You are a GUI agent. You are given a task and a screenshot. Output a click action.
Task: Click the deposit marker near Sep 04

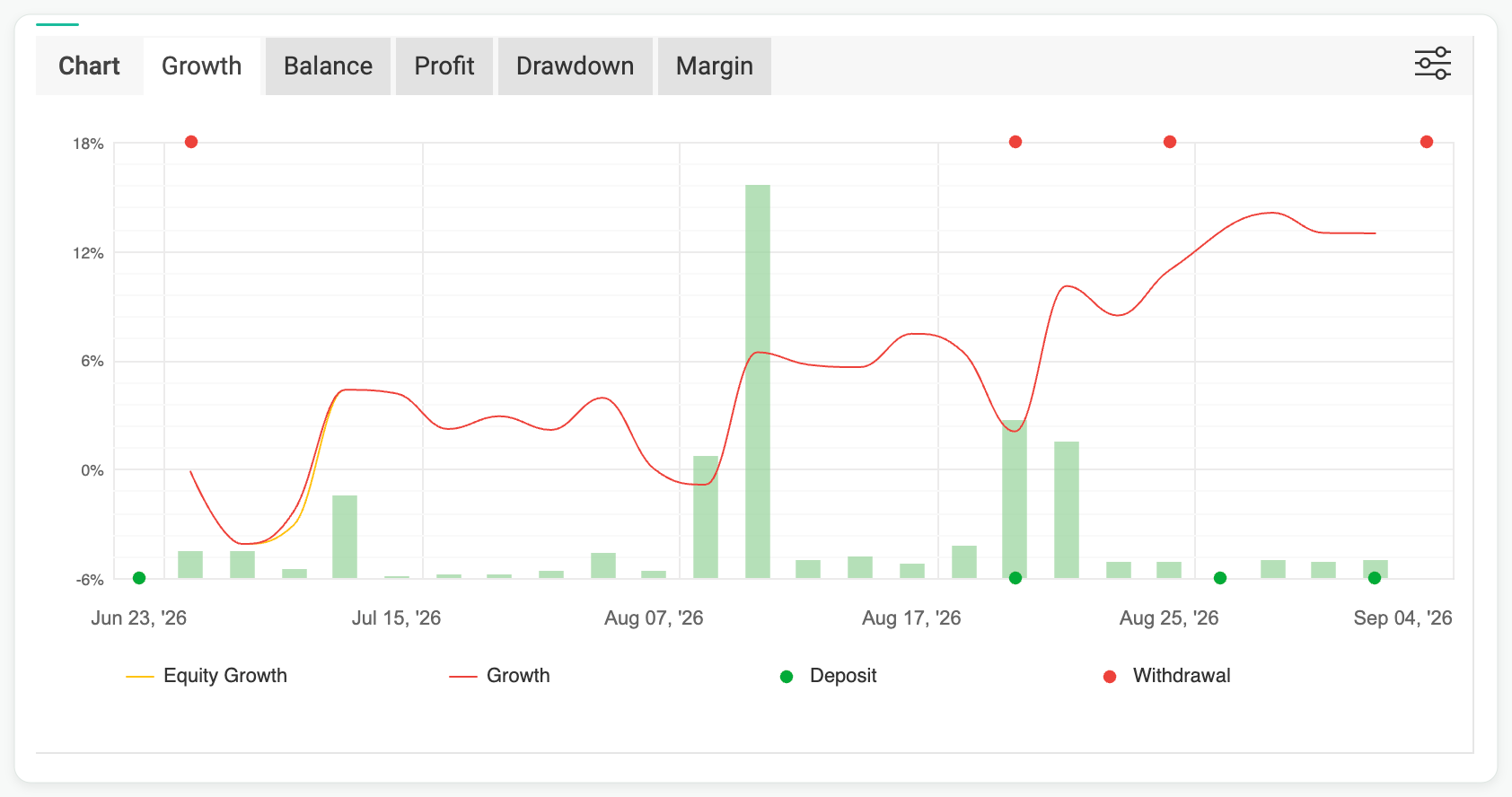pyautogui.click(x=1375, y=578)
